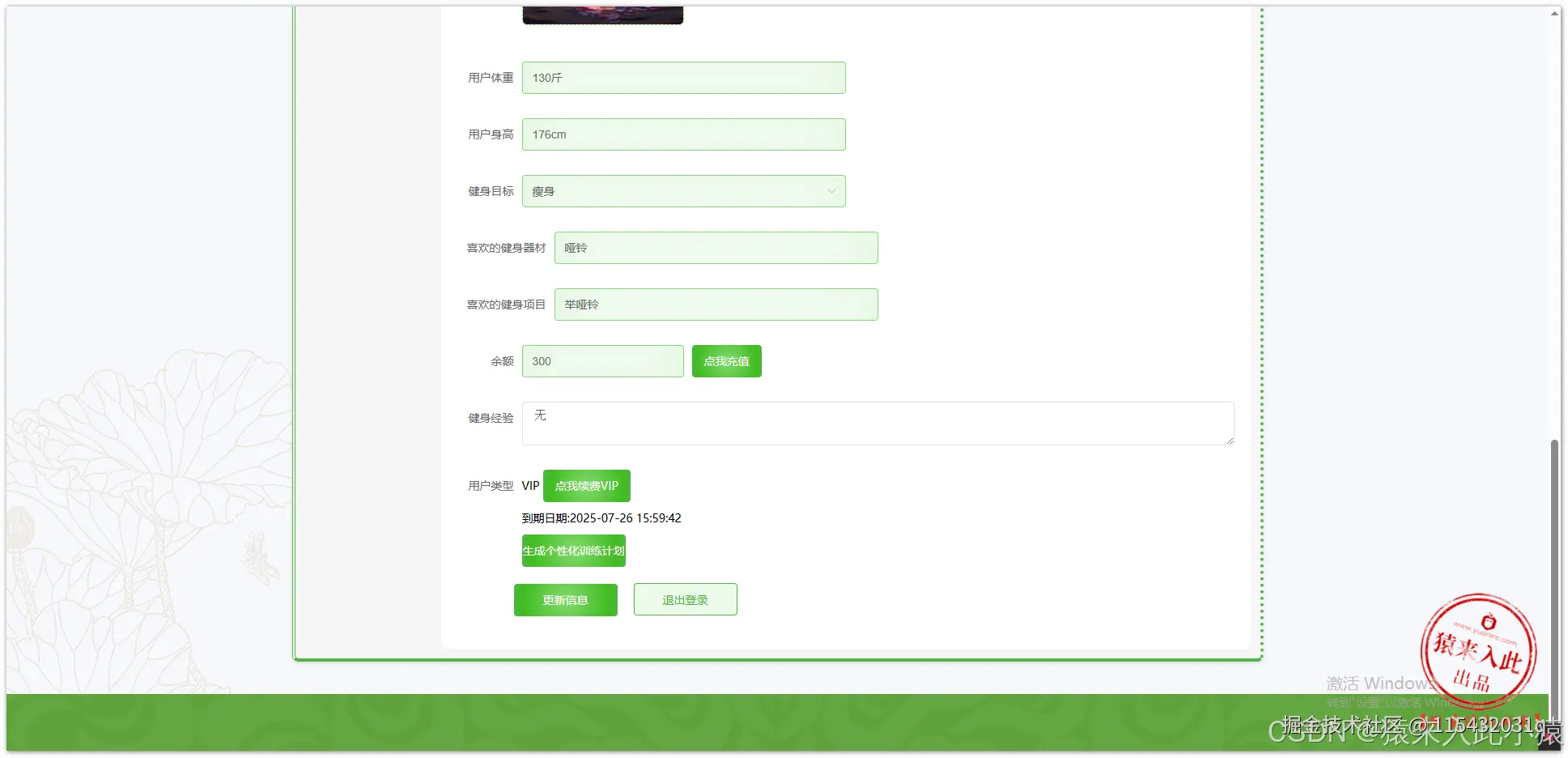Click the 退出登录 button
The height and width of the screenshot is (758, 1568).
[685, 600]
